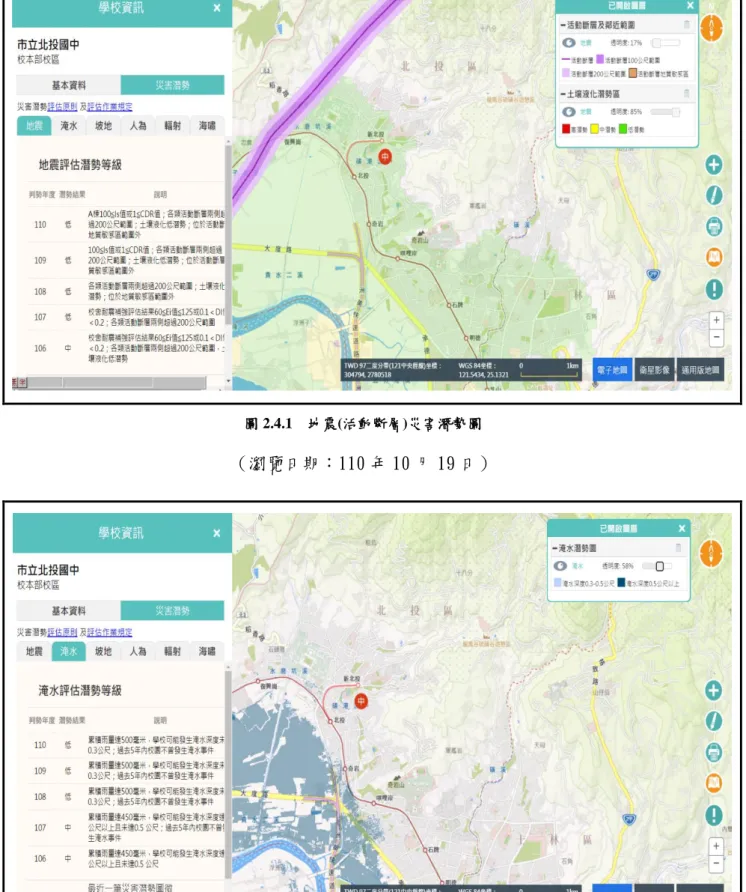Select the pencil drawing tool in the flood map

(714, 721)
